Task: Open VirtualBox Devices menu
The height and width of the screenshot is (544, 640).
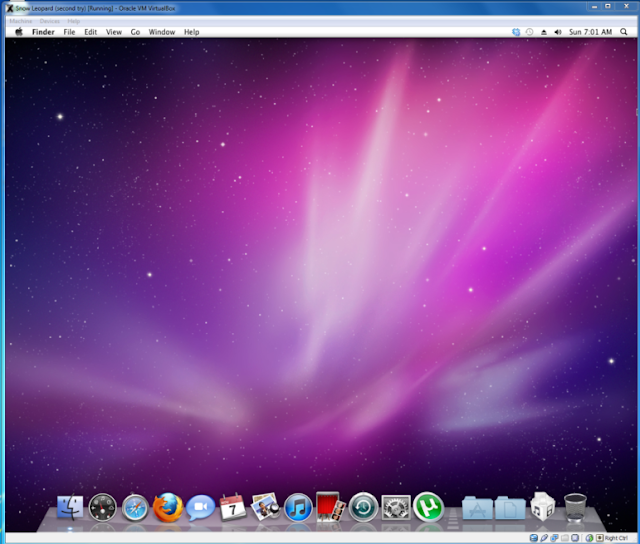Action: (50, 21)
